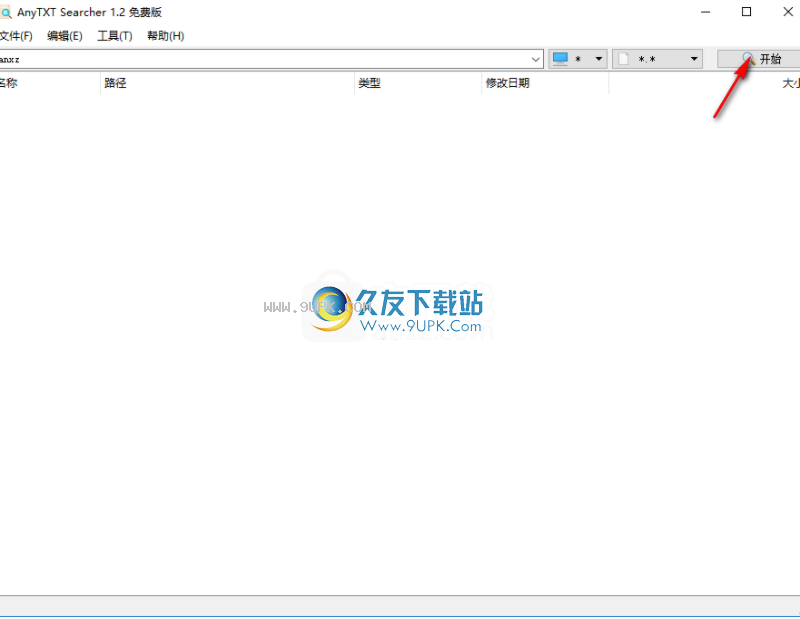Open the drive selection dropdown
This screenshot has width=800, height=619.
click(x=578, y=59)
